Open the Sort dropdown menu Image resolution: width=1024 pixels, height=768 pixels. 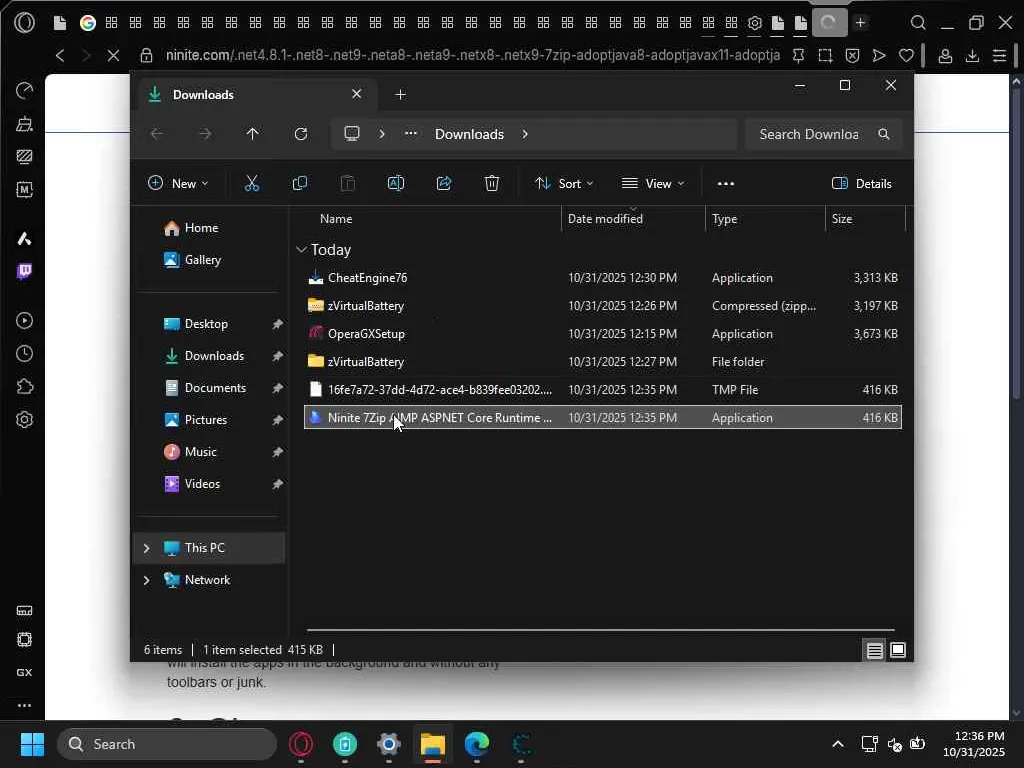564,184
